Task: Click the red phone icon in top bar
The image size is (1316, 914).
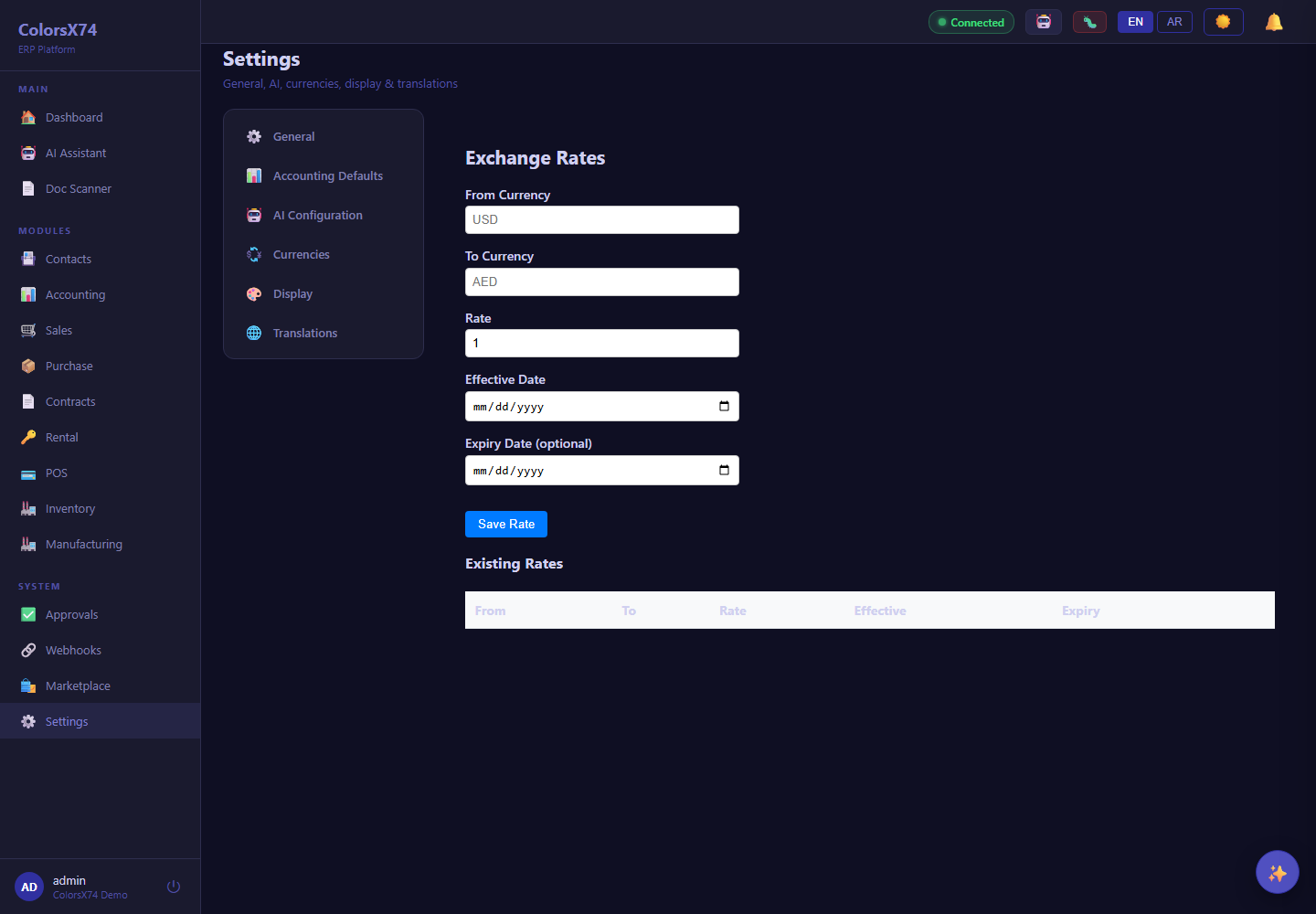Action: coord(1089,22)
